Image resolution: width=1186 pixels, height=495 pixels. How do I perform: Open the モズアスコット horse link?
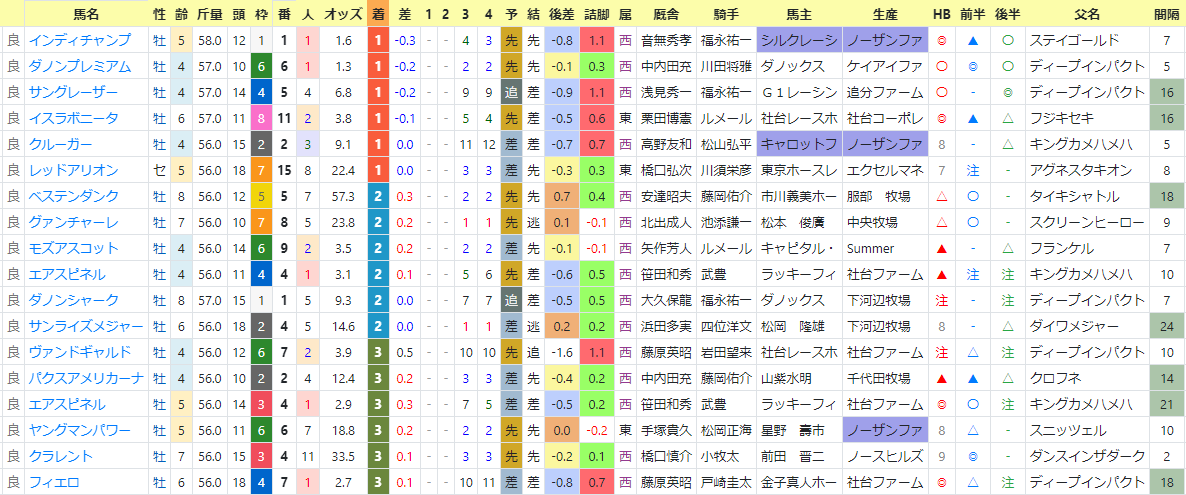click(x=73, y=248)
